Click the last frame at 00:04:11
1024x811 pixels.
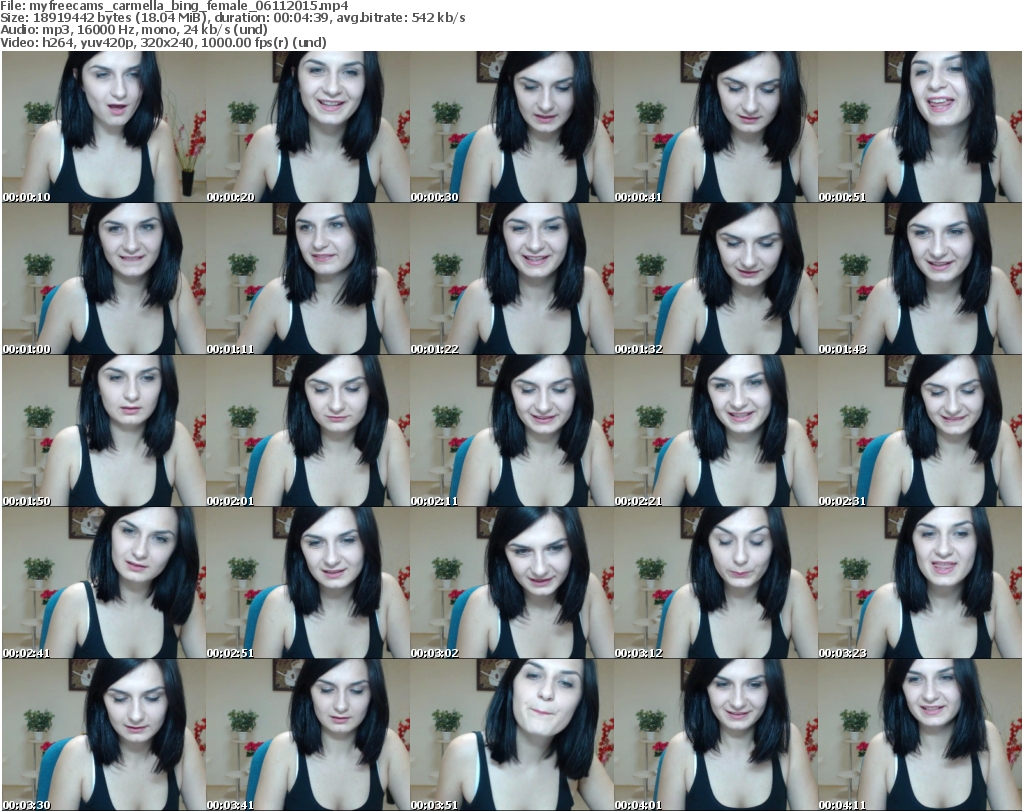(919, 735)
